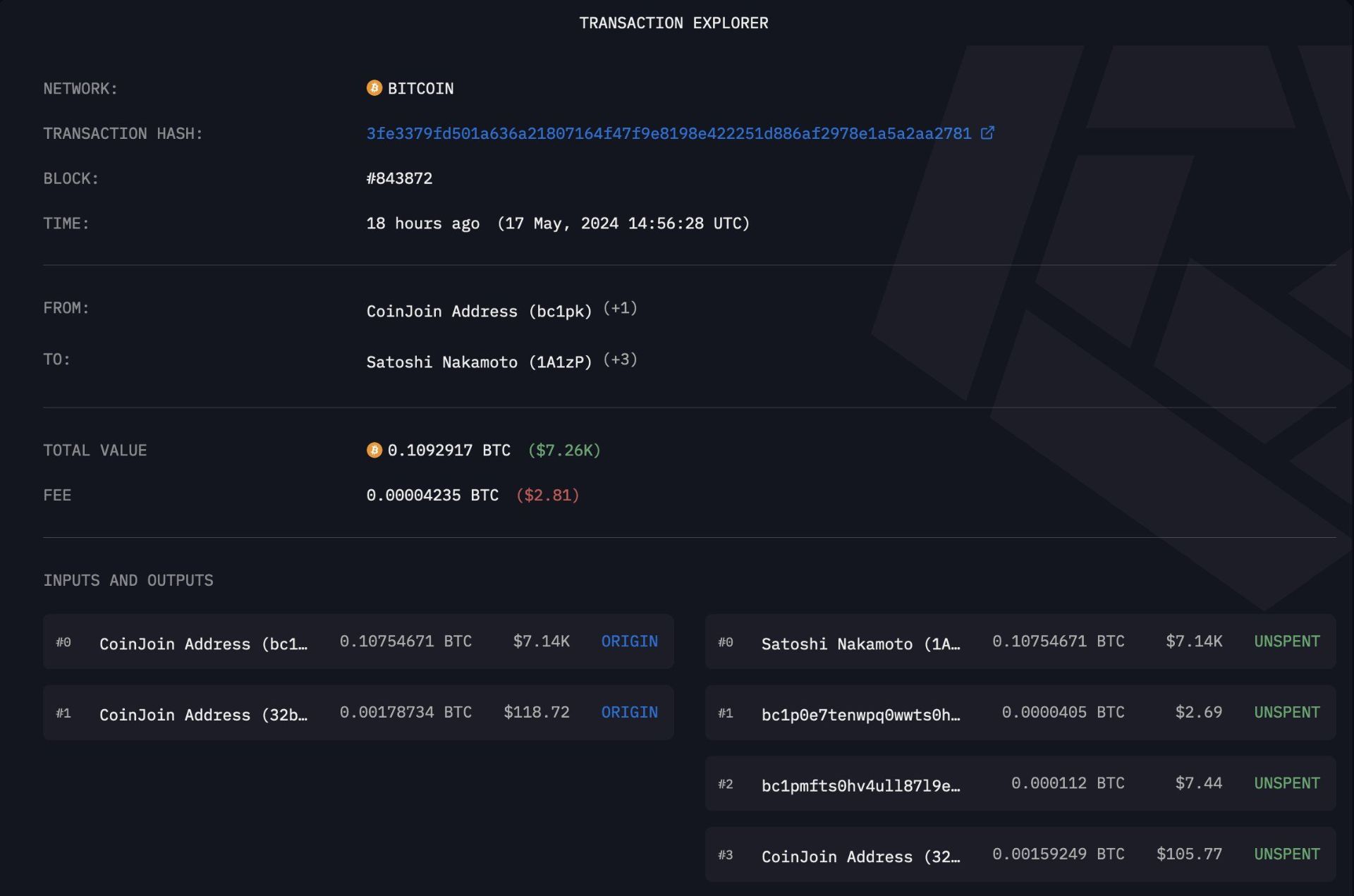Screen dimensions: 1354x896
Task: Click the #1 index marker on CoinJoin input
Action: 63,713
